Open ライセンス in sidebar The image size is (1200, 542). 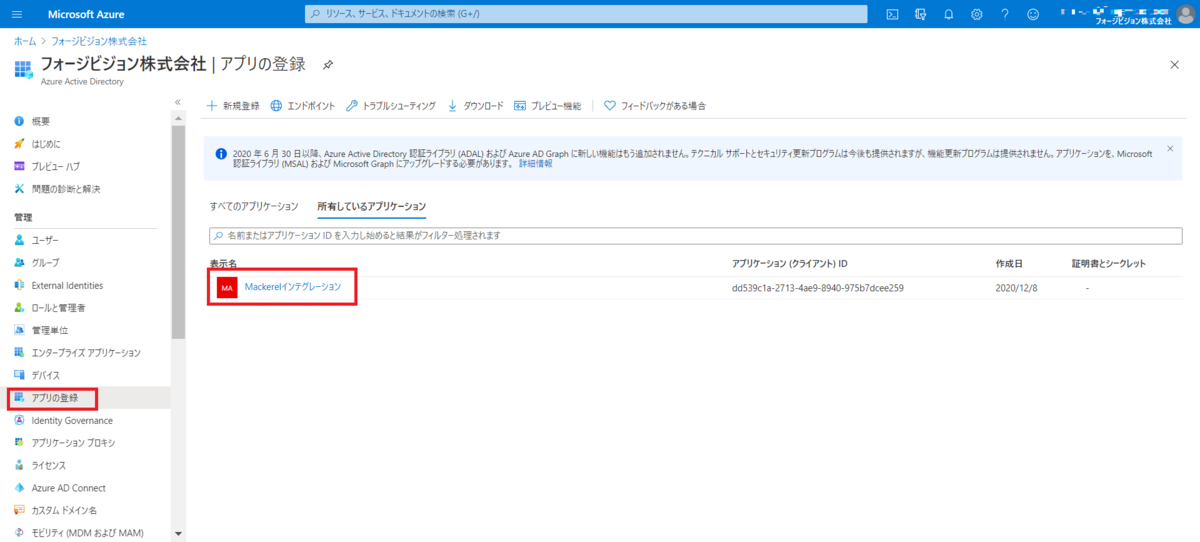(x=49, y=466)
